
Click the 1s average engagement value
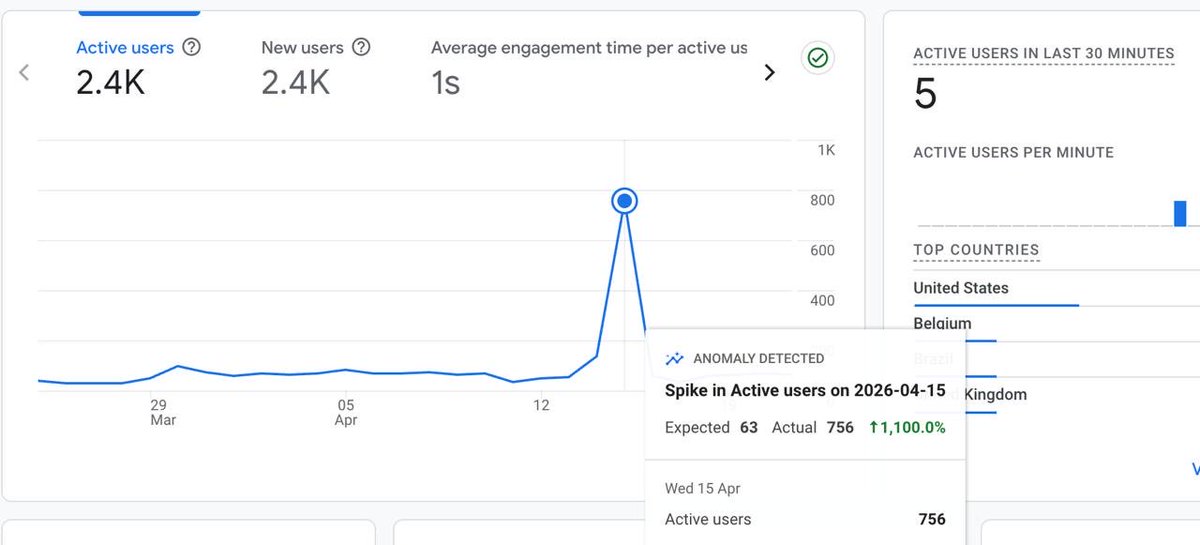[446, 83]
